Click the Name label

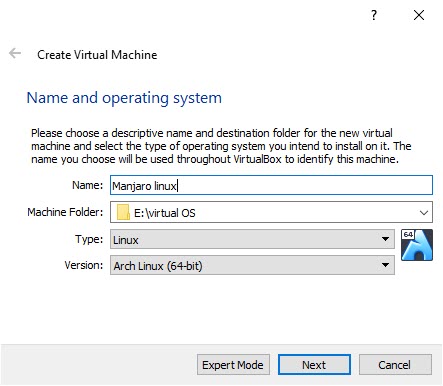tap(88, 185)
